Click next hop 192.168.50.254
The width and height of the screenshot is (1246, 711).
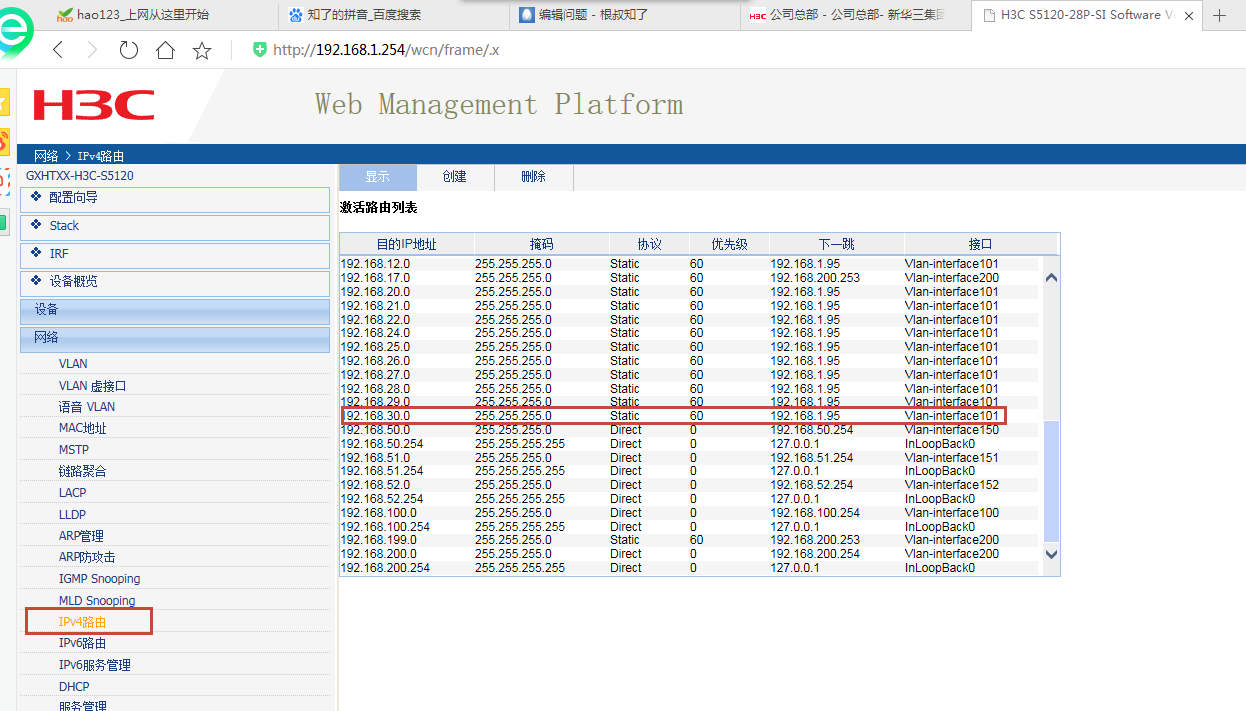coord(812,430)
